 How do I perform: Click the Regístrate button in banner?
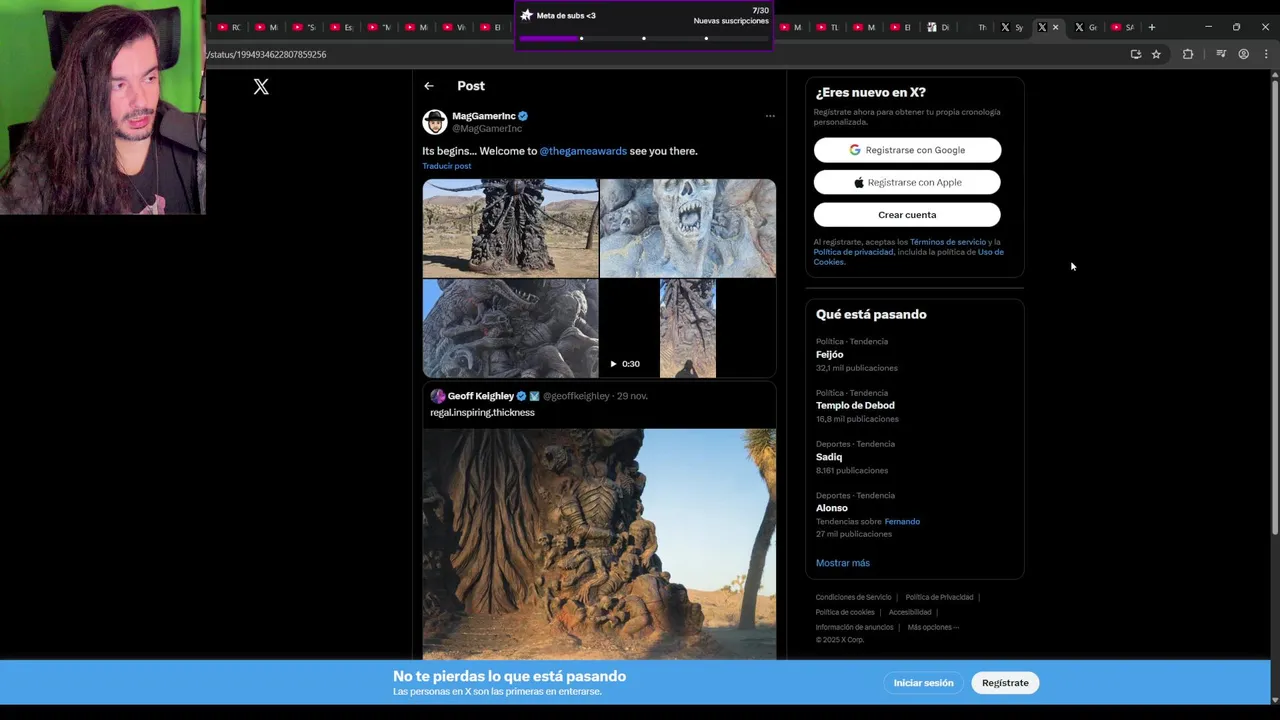[1005, 683]
